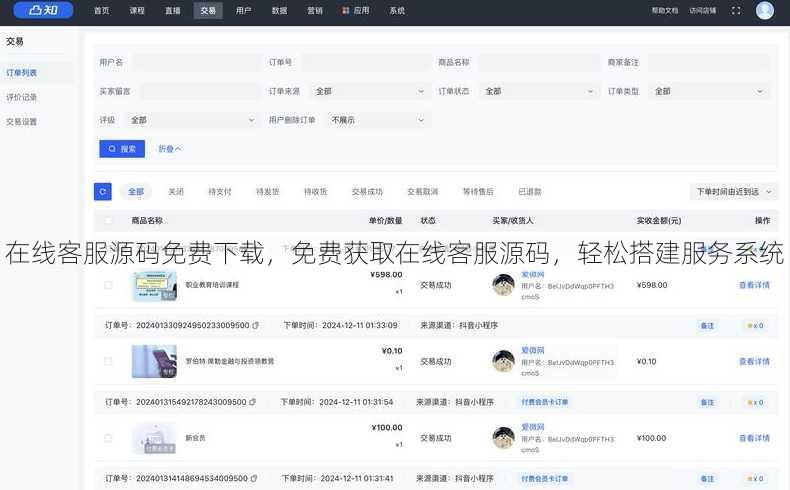This screenshot has height=490, width=790.
Task: Click 职业教育培训课程 product thumbnail
Action: (x=154, y=286)
